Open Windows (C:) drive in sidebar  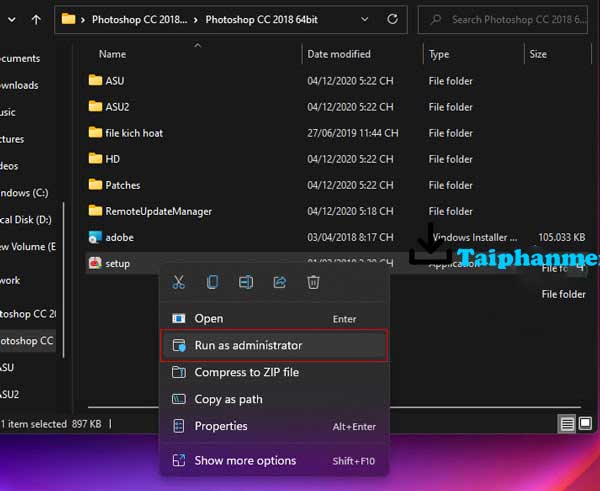pyautogui.click(x=24, y=192)
